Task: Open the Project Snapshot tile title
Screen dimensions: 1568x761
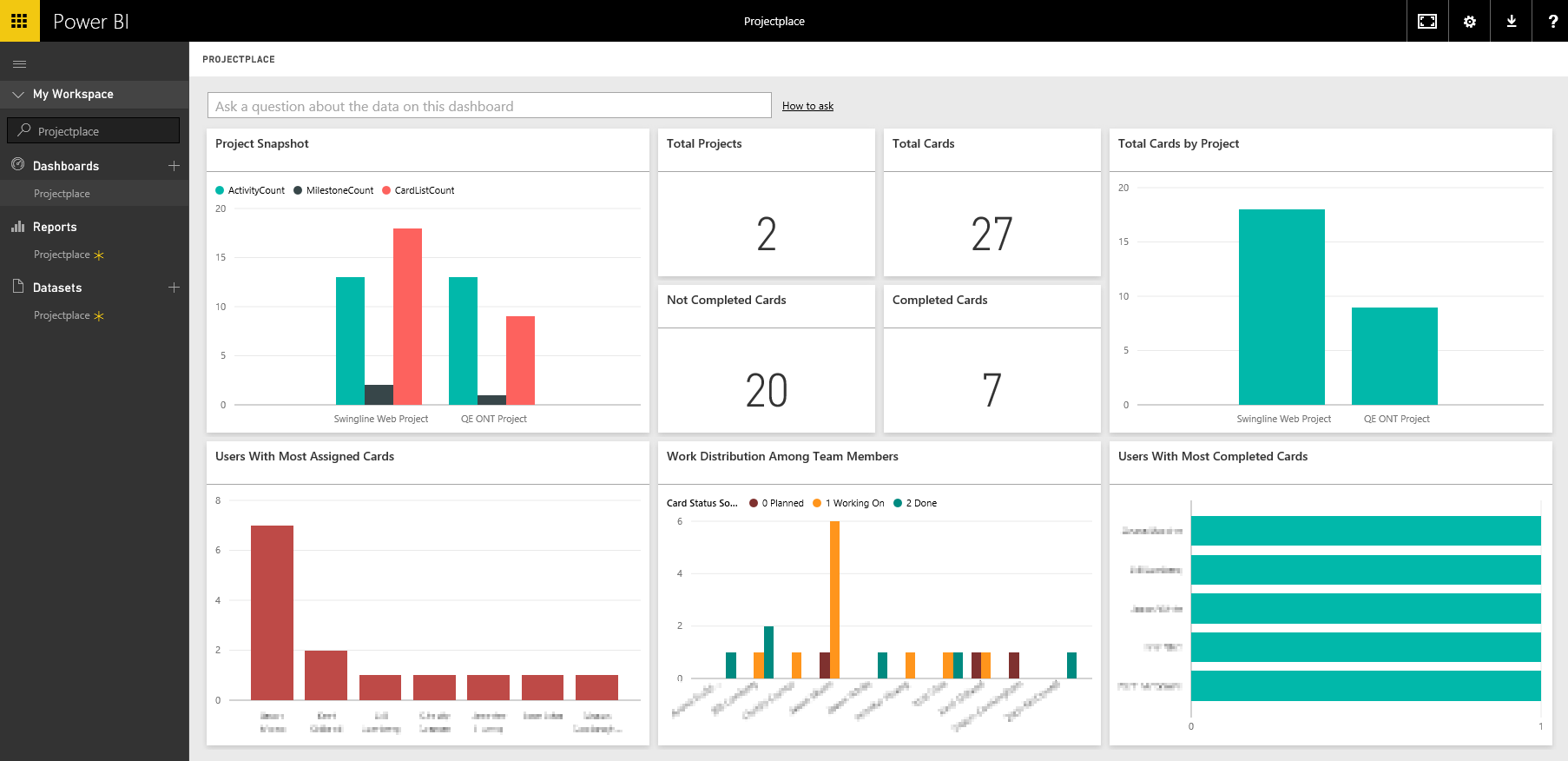Action: pos(262,143)
